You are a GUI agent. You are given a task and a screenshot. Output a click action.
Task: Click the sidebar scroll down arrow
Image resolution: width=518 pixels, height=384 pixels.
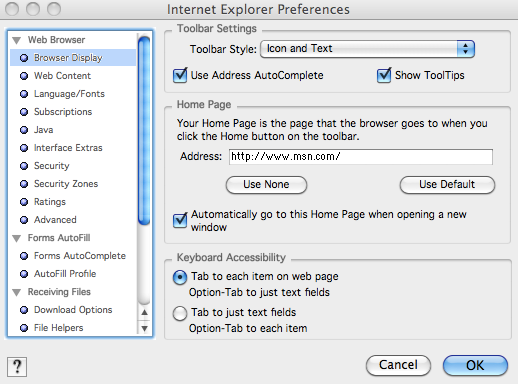click(144, 328)
